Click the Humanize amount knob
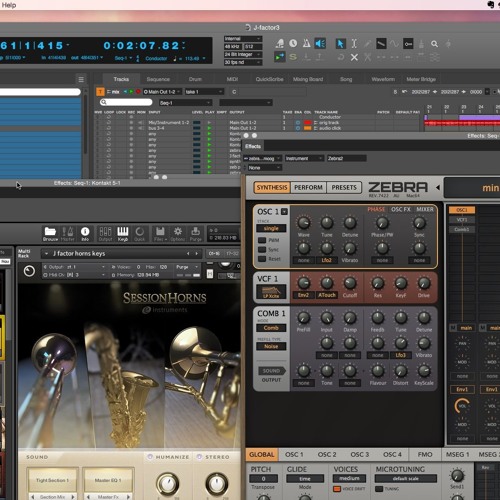This screenshot has width=500, height=500. pyautogui.click(x=168, y=483)
